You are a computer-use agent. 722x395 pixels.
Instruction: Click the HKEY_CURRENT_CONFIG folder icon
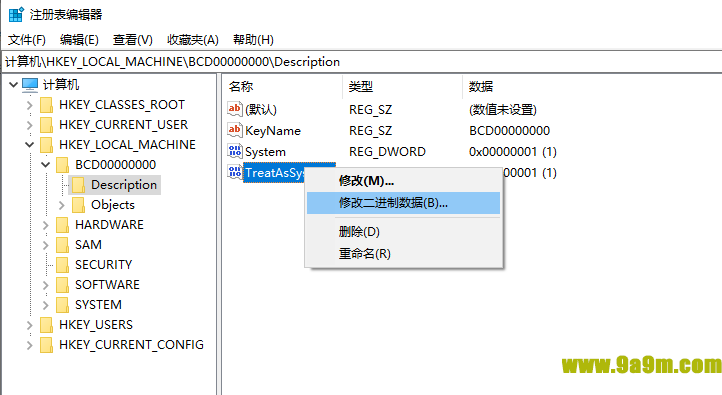tap(46, 345)
